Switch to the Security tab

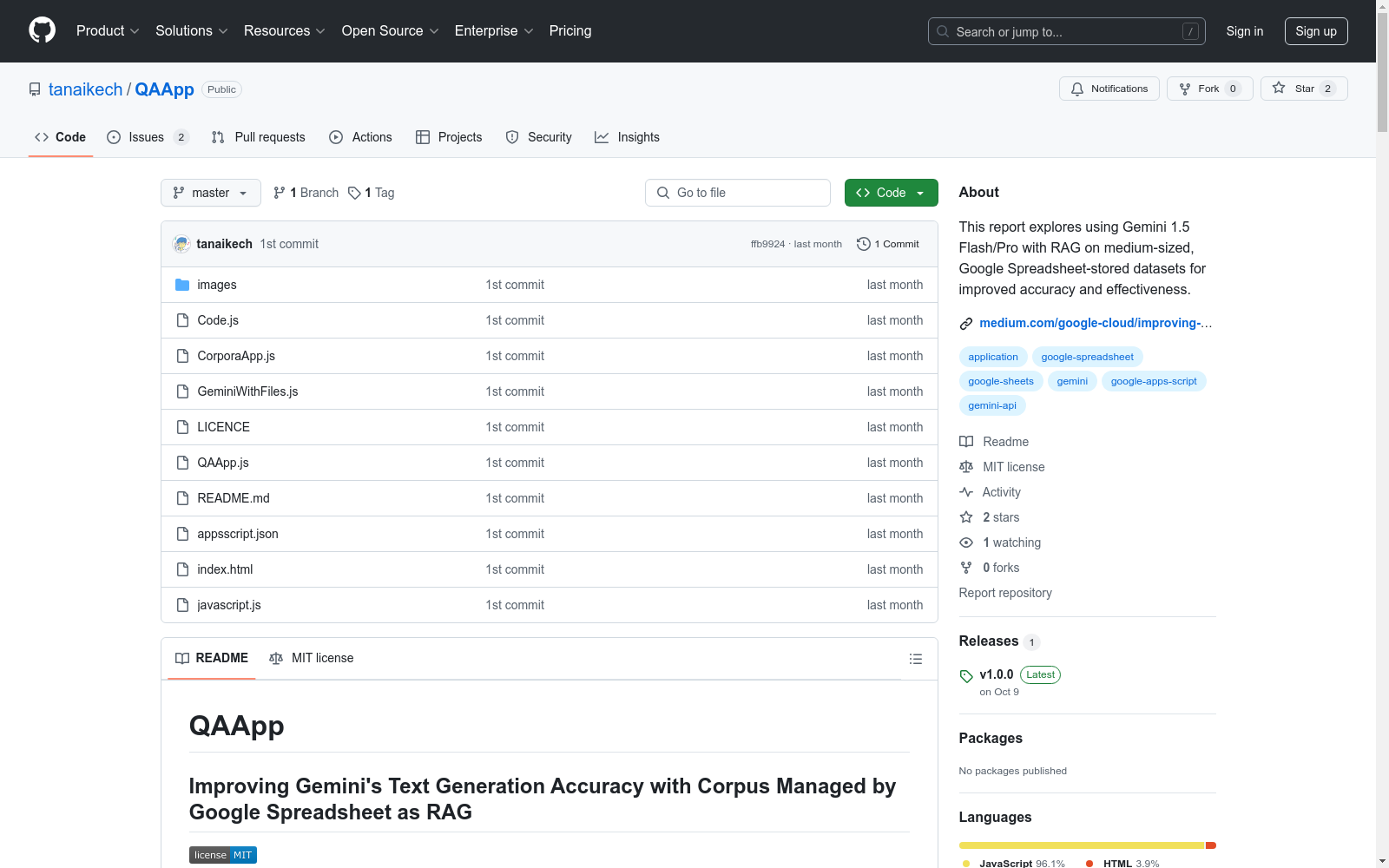[539, 137]
